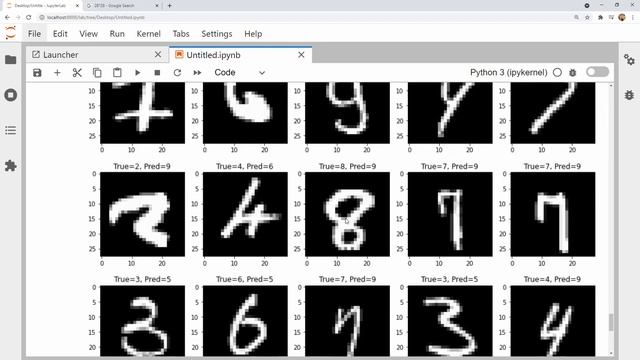Open the browser three-dot menu

[633, 18]
